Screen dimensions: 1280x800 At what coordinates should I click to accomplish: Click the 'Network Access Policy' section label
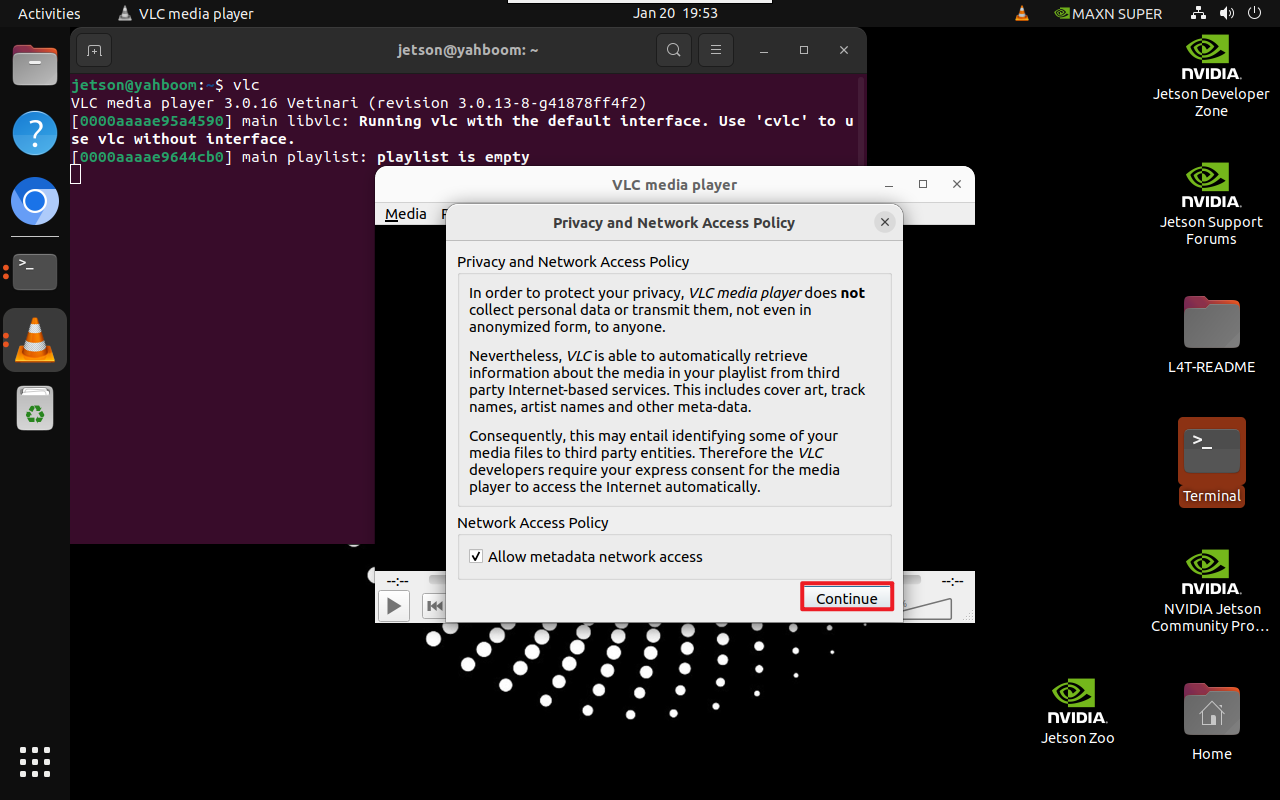point(533,523)
